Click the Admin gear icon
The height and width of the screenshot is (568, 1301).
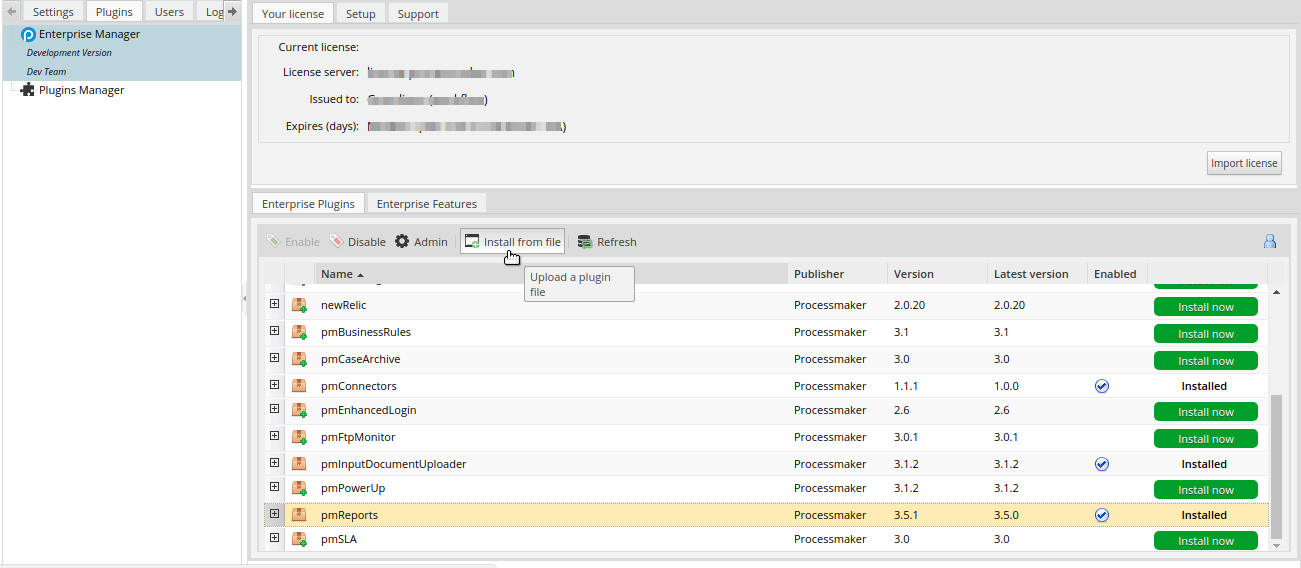[x=402, y=242]
